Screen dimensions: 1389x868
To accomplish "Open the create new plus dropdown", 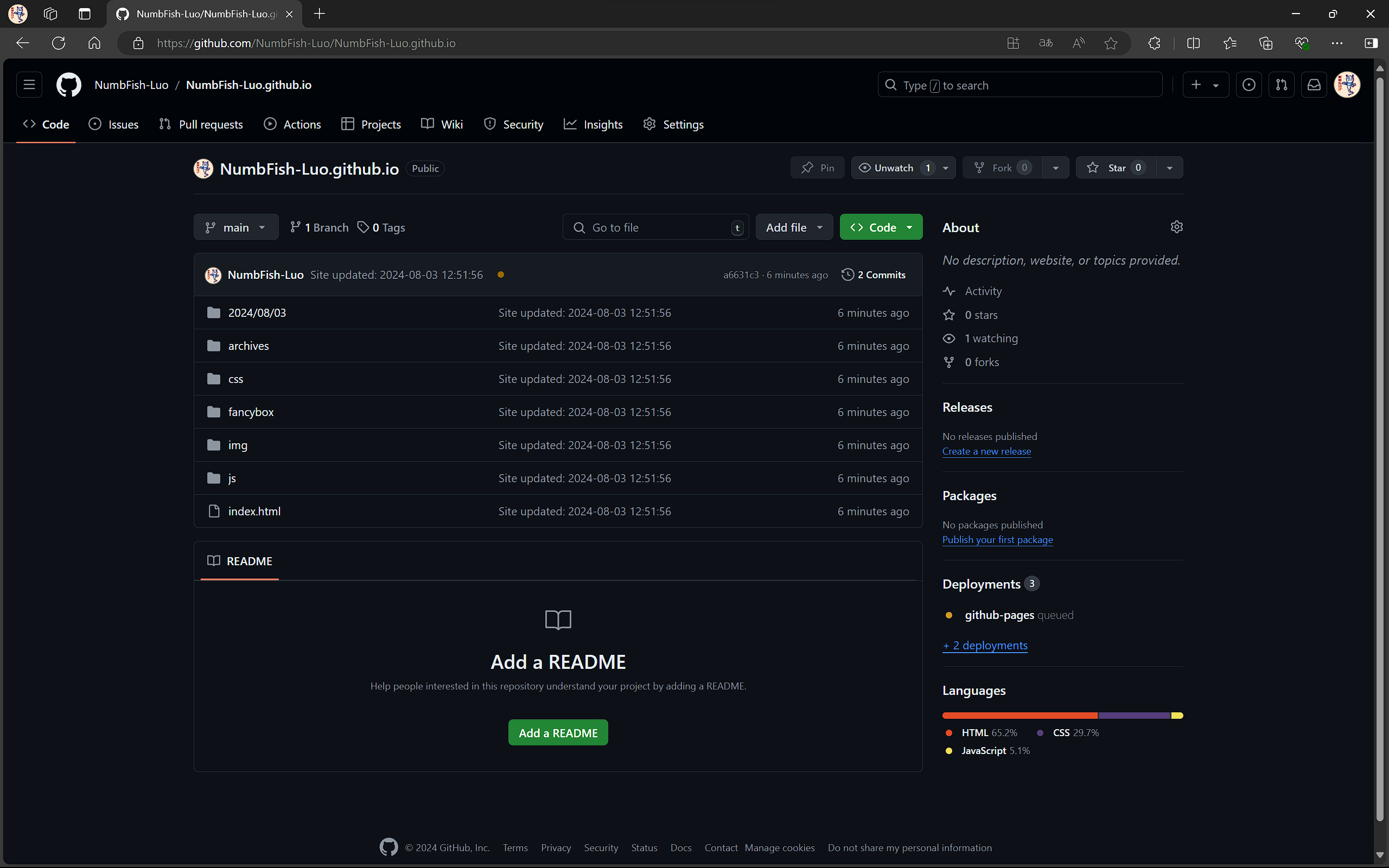I will tap(1205, 85).
